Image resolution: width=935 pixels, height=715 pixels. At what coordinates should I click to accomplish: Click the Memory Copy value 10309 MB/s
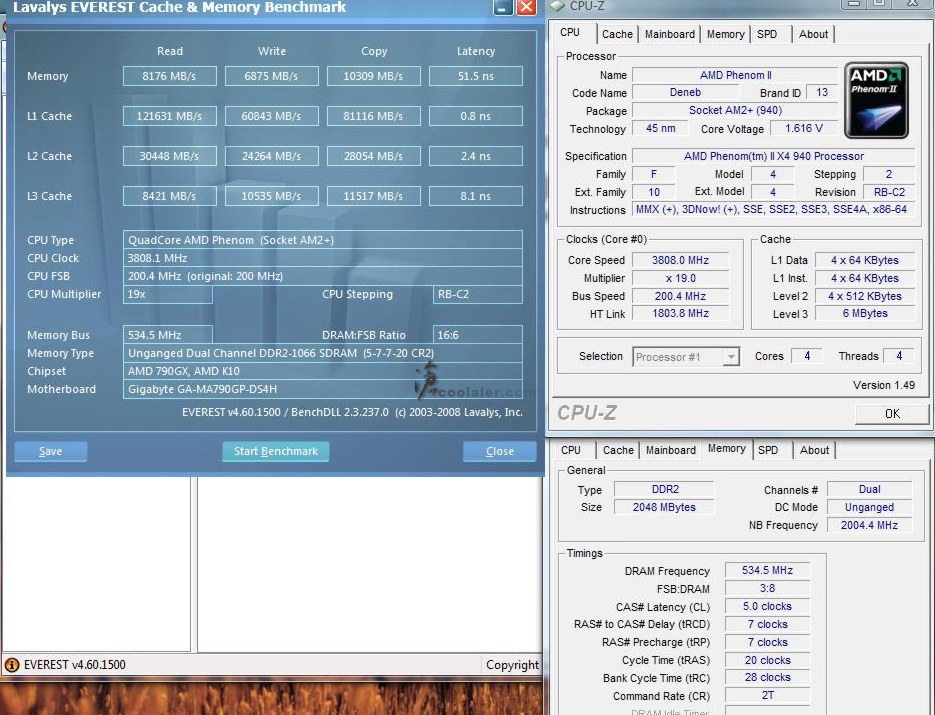373,76
